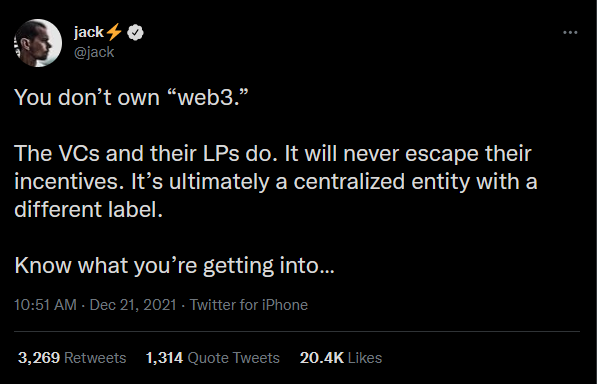Click the verified checkmark badge
Viewport: 597px width, 384px height.
tap(135, 33)
